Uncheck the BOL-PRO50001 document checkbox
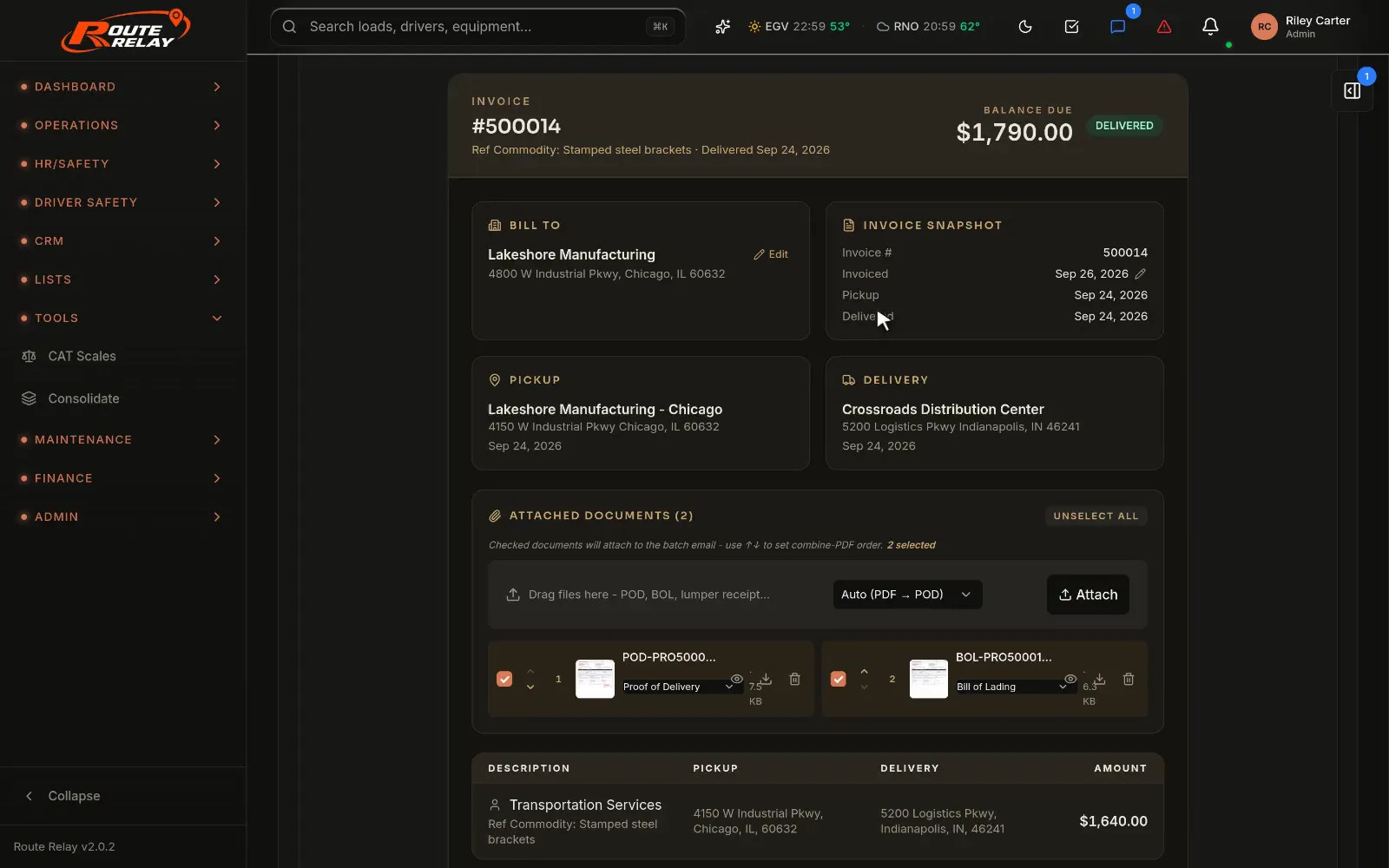Viewport: 1389px width, 868px height. [x=838, y=679]
